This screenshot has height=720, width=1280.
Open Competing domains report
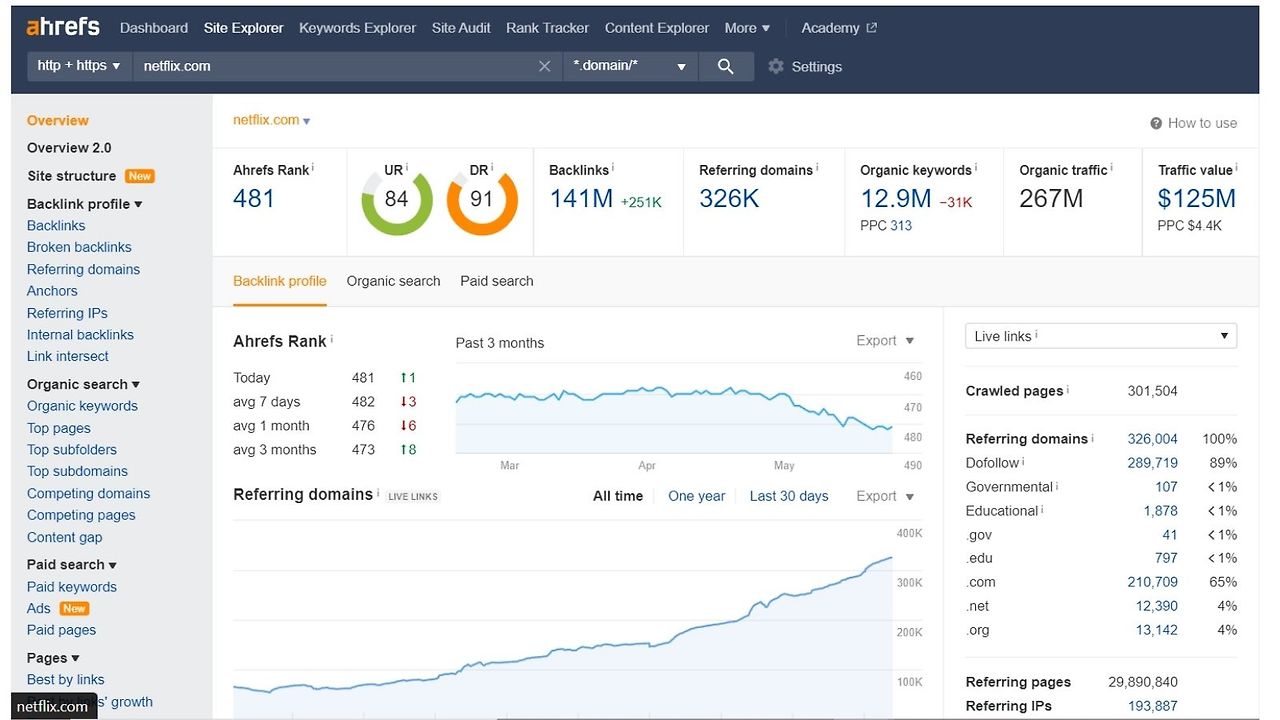88,493
